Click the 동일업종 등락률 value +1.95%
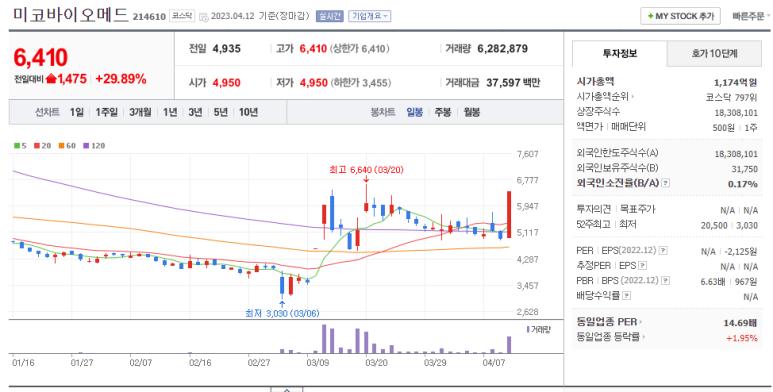Screen dimensions: 773x392 [x=741, y=338]
